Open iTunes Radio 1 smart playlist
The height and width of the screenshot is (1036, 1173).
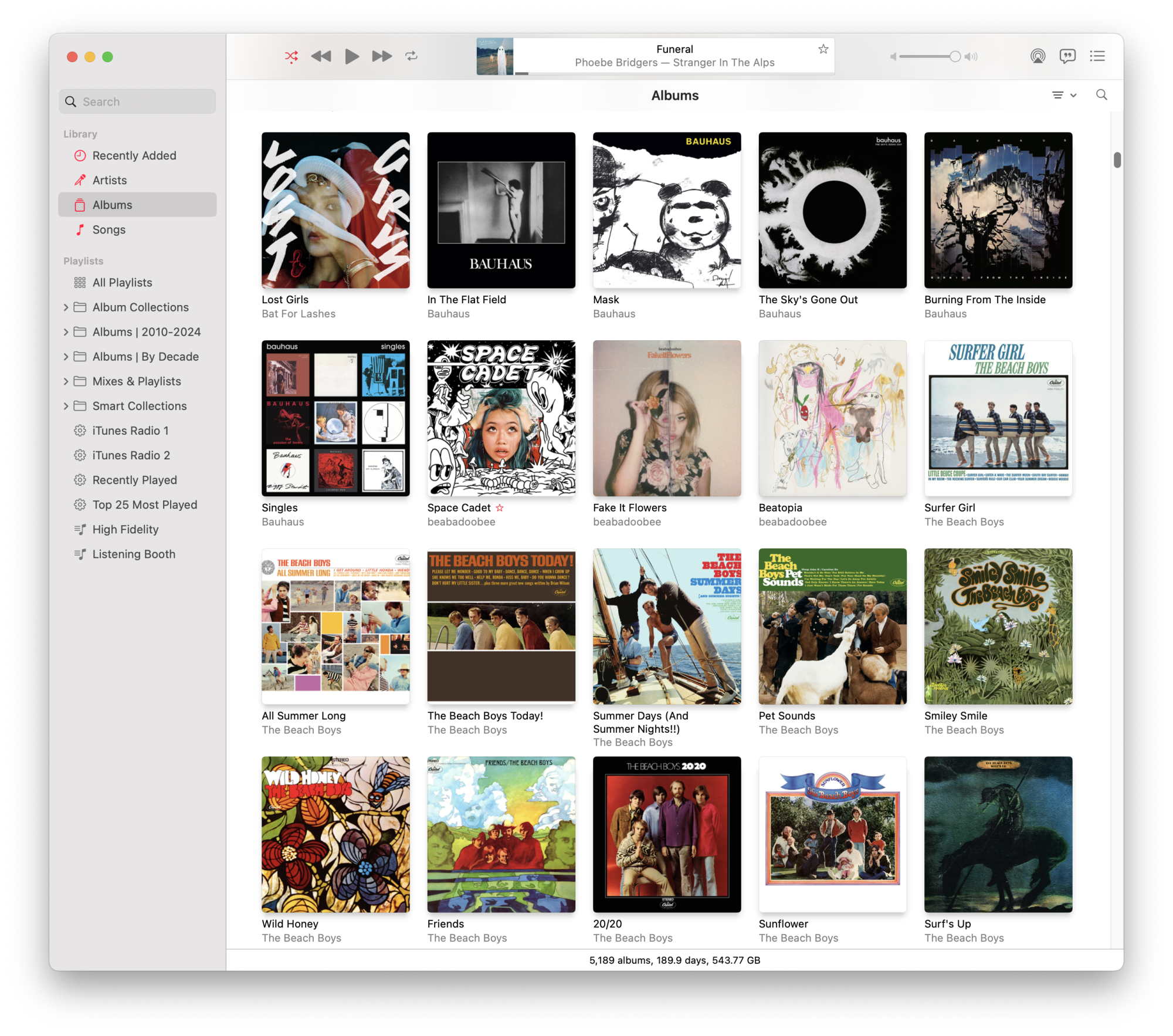[130, 431]
